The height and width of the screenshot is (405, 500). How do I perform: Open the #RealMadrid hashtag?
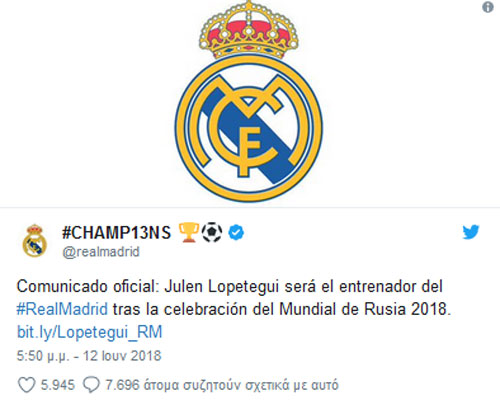[62, 309]
